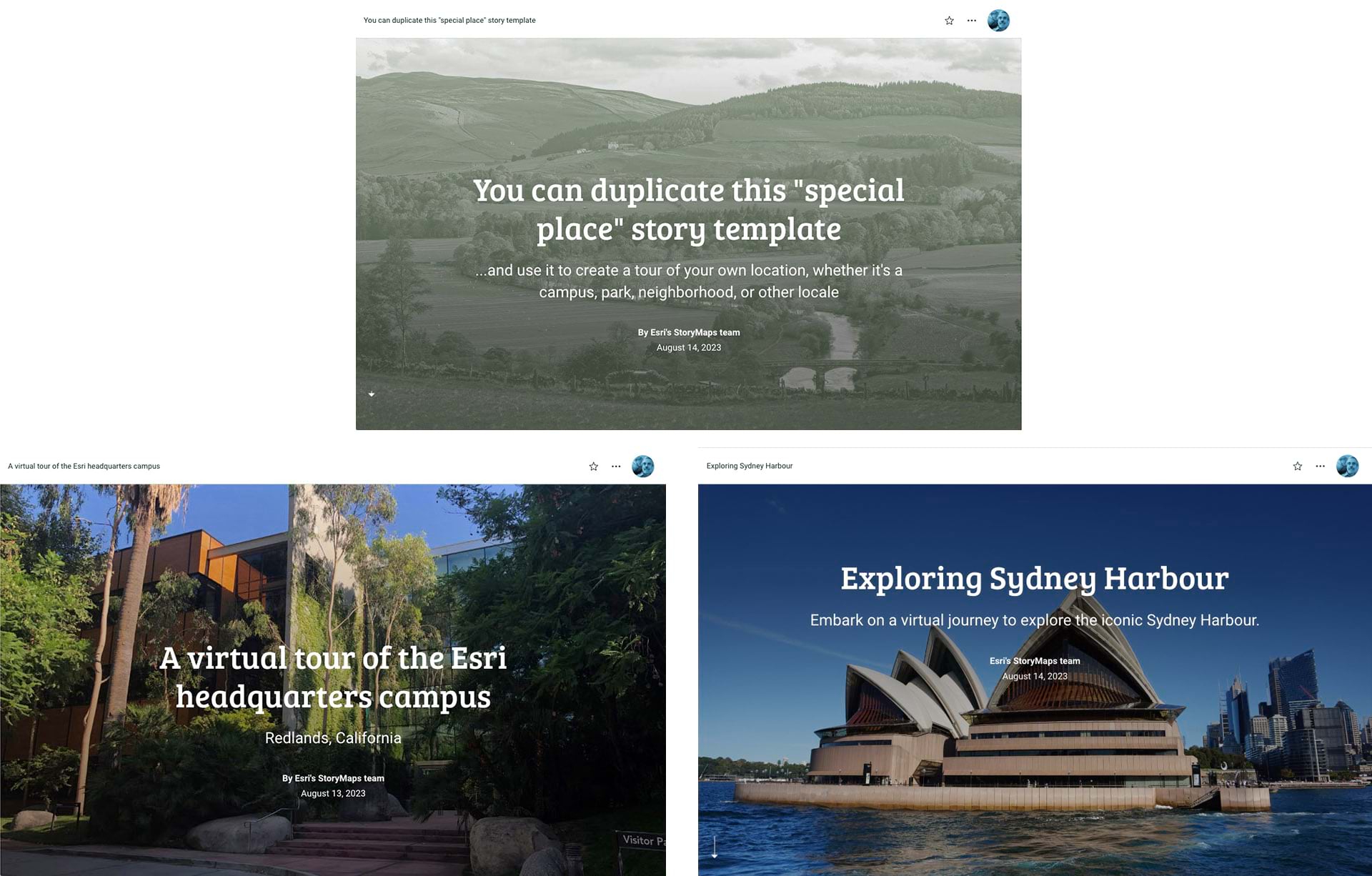Image resolution: width=1372 pixels, height=876 pixels.
Task: Click 'Redlands, California' subtitle
Action: (x=333, y=737)
